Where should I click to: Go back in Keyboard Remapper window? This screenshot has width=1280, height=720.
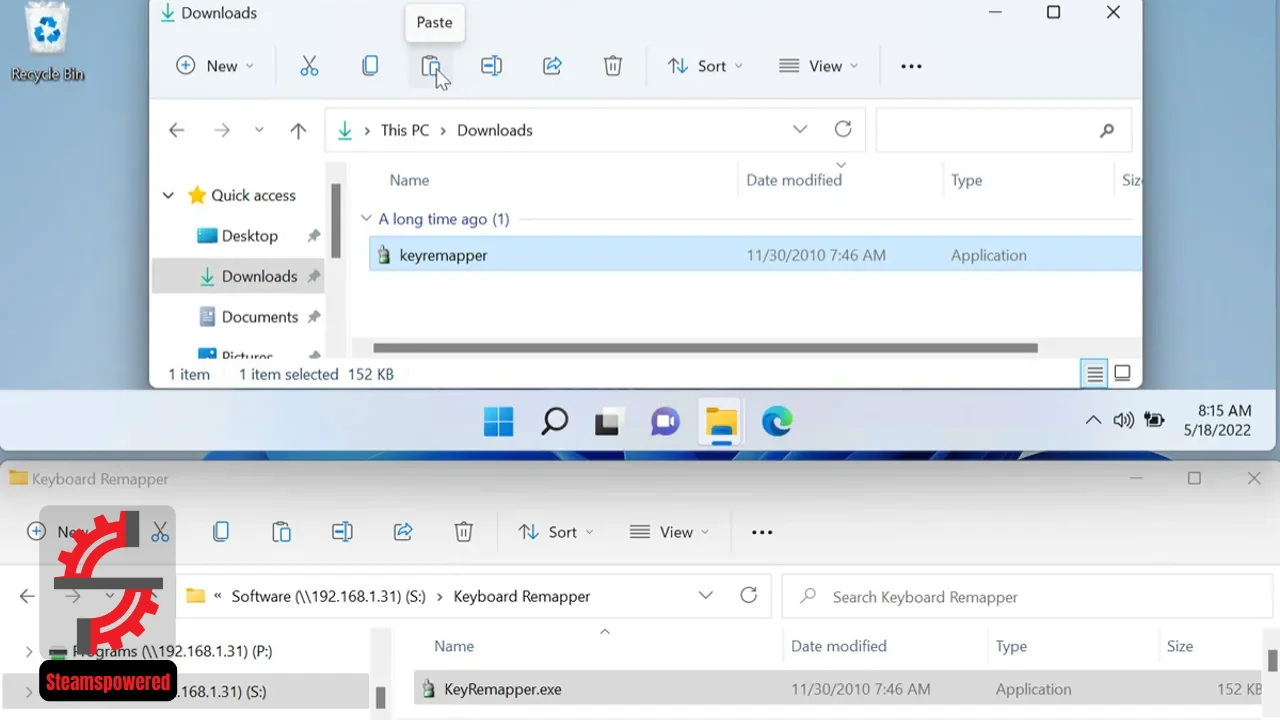coord(27,596)
